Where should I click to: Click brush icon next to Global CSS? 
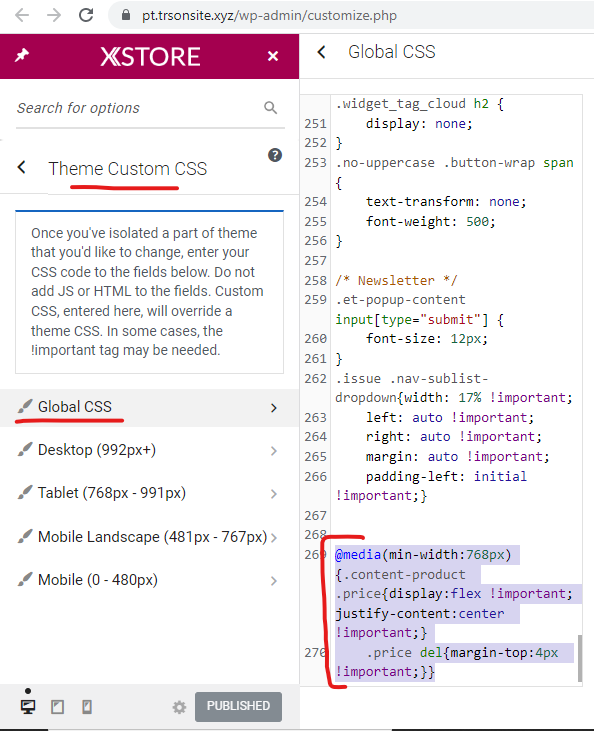[25, 407]
